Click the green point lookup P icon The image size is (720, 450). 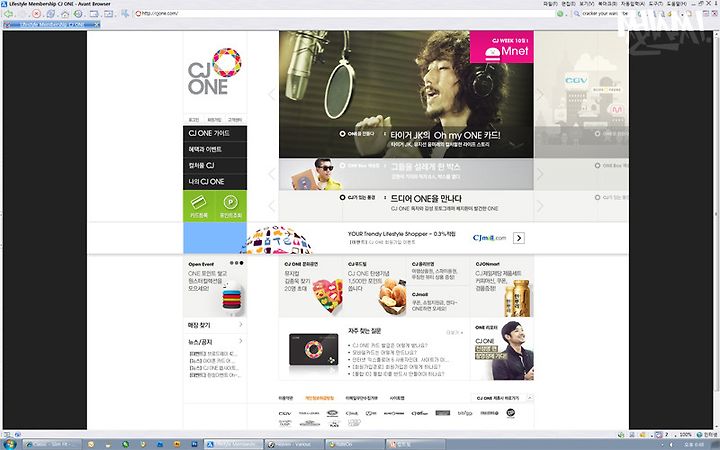coord(231,206)
